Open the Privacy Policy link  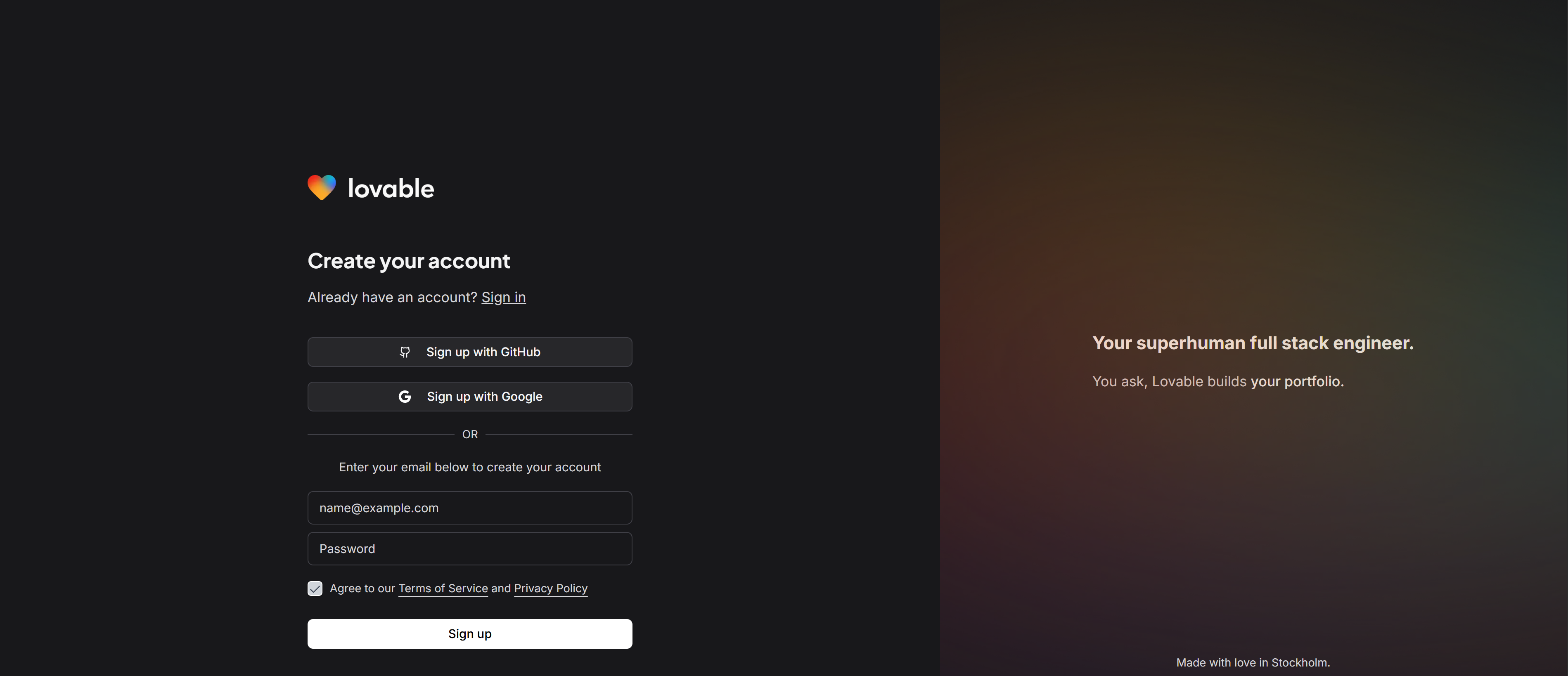coord(550,589)
